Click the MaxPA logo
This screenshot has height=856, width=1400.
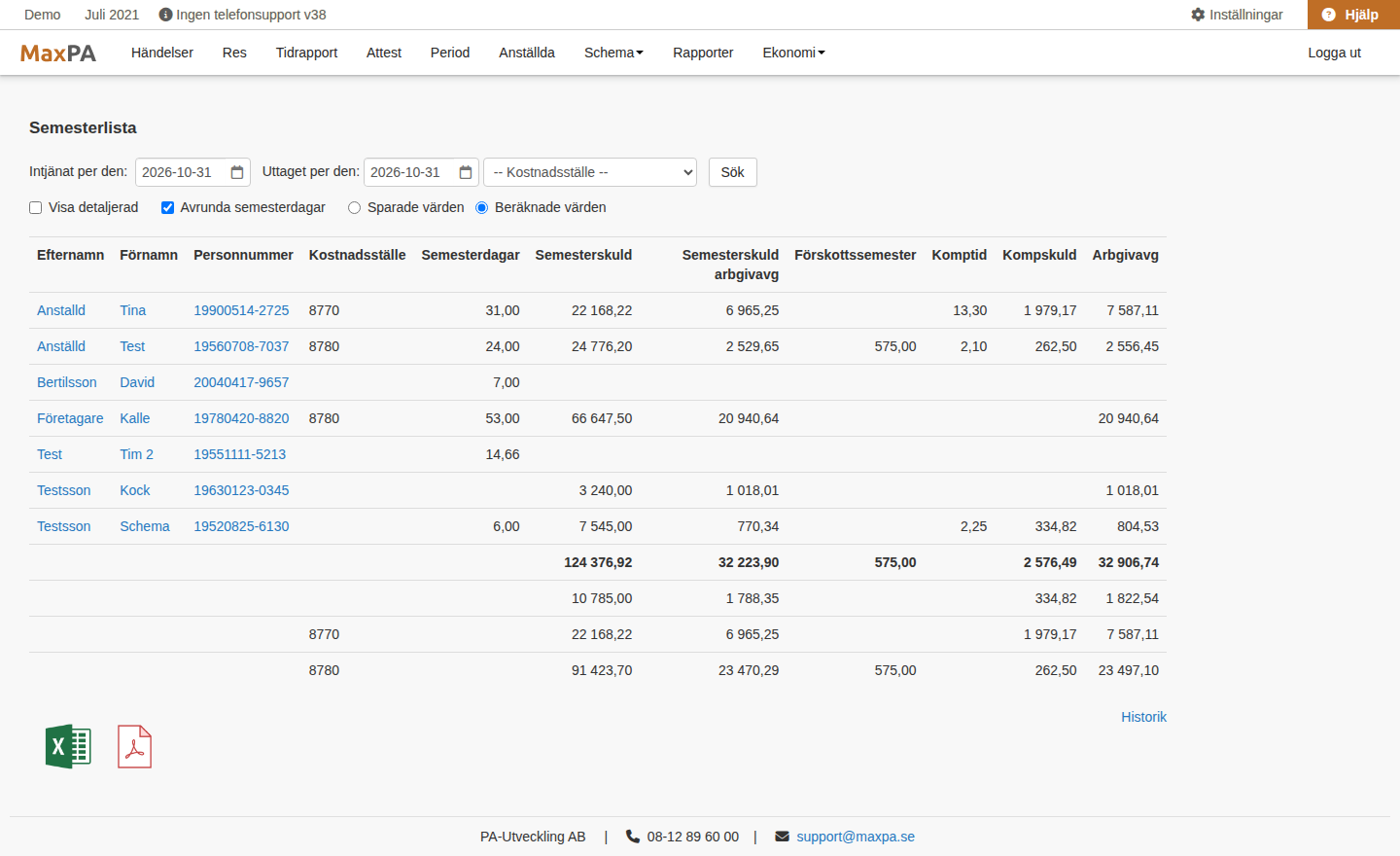[58, 53]
